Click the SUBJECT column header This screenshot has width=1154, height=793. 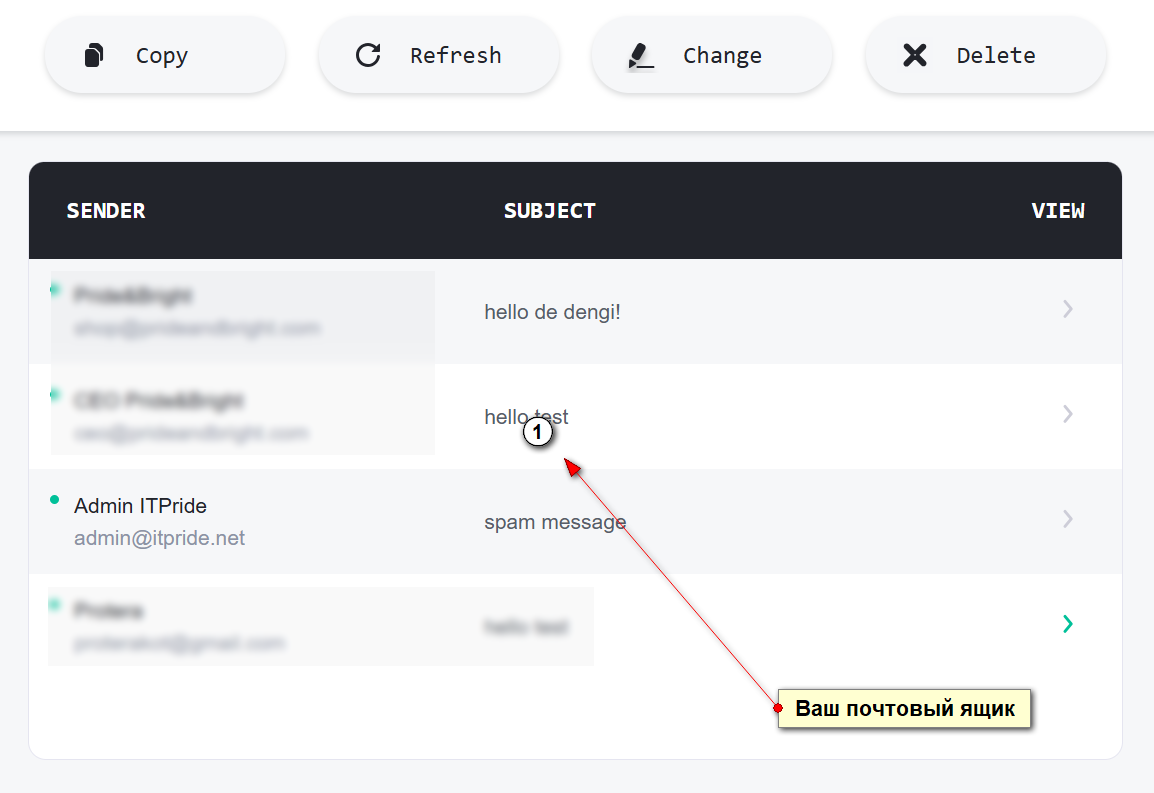(x=550, y=211)
